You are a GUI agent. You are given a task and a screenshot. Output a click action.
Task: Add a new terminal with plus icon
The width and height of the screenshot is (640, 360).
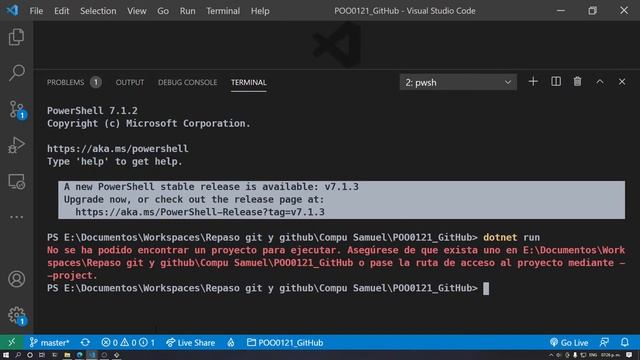[x=533, y=82]
